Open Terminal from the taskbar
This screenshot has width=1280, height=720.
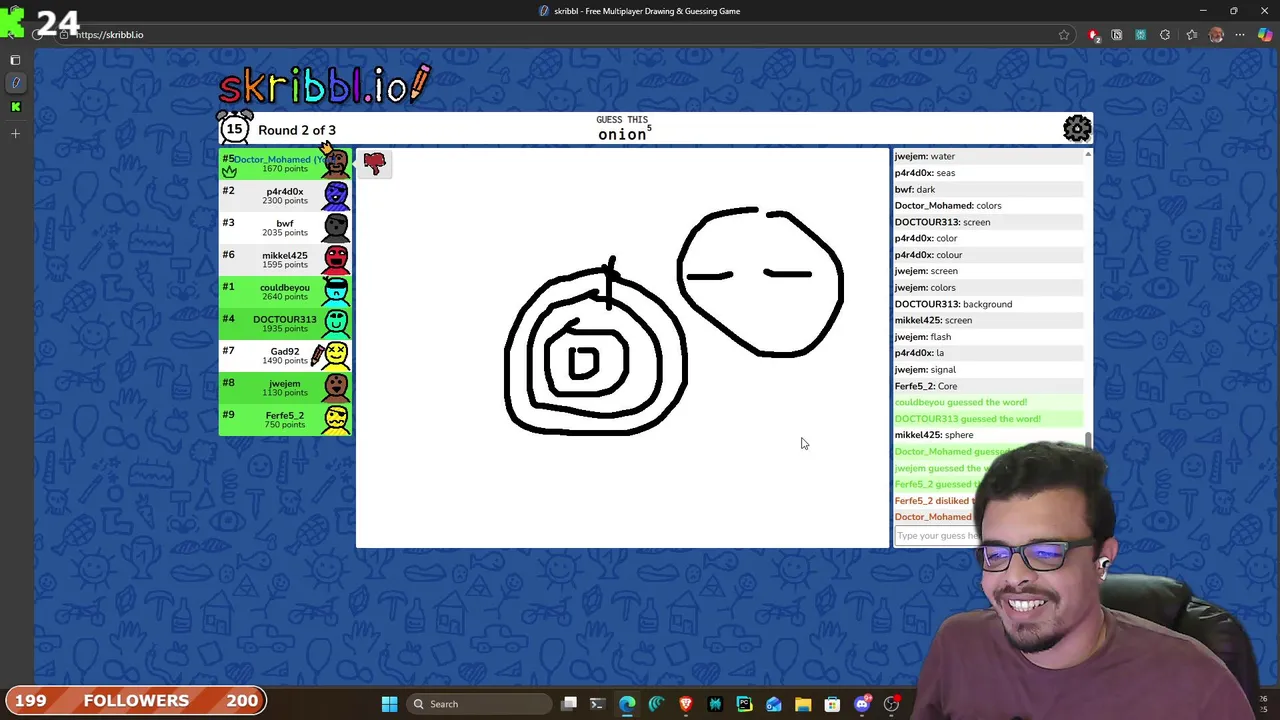(x=597, y=704)
